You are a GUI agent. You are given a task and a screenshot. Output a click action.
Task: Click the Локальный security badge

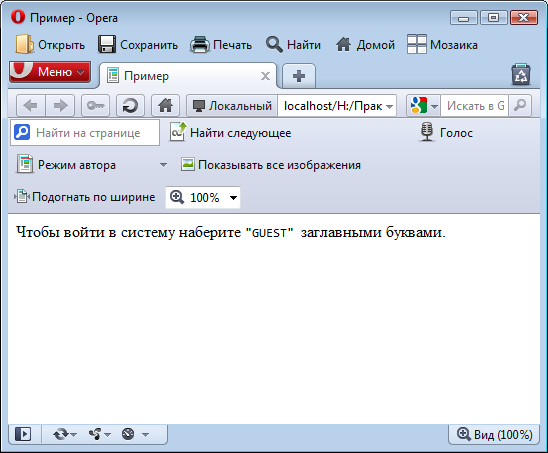pyautogui.click(x=232, y=106)
